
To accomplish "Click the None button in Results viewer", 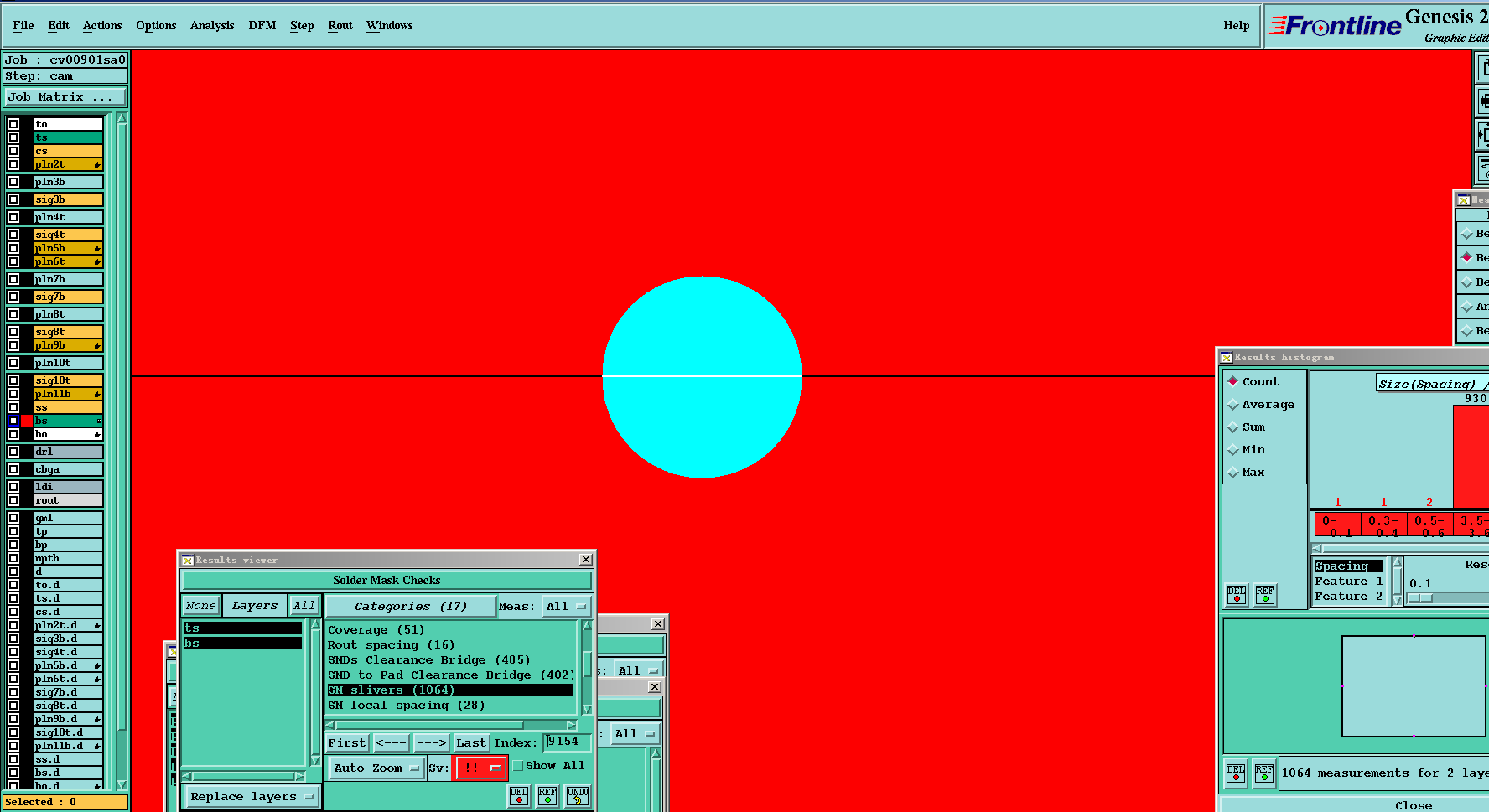I will point(201,606).
